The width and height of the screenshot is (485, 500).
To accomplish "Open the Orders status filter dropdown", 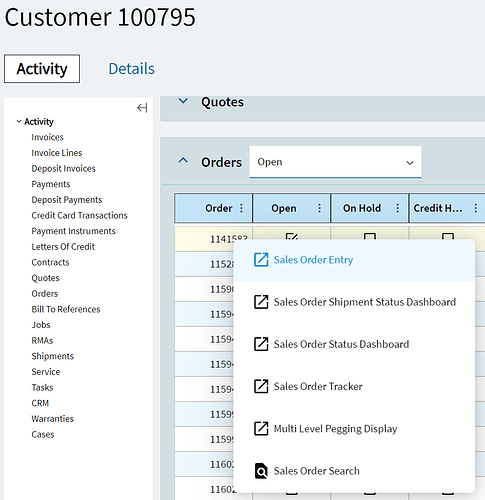I will (x=335, y=162).
